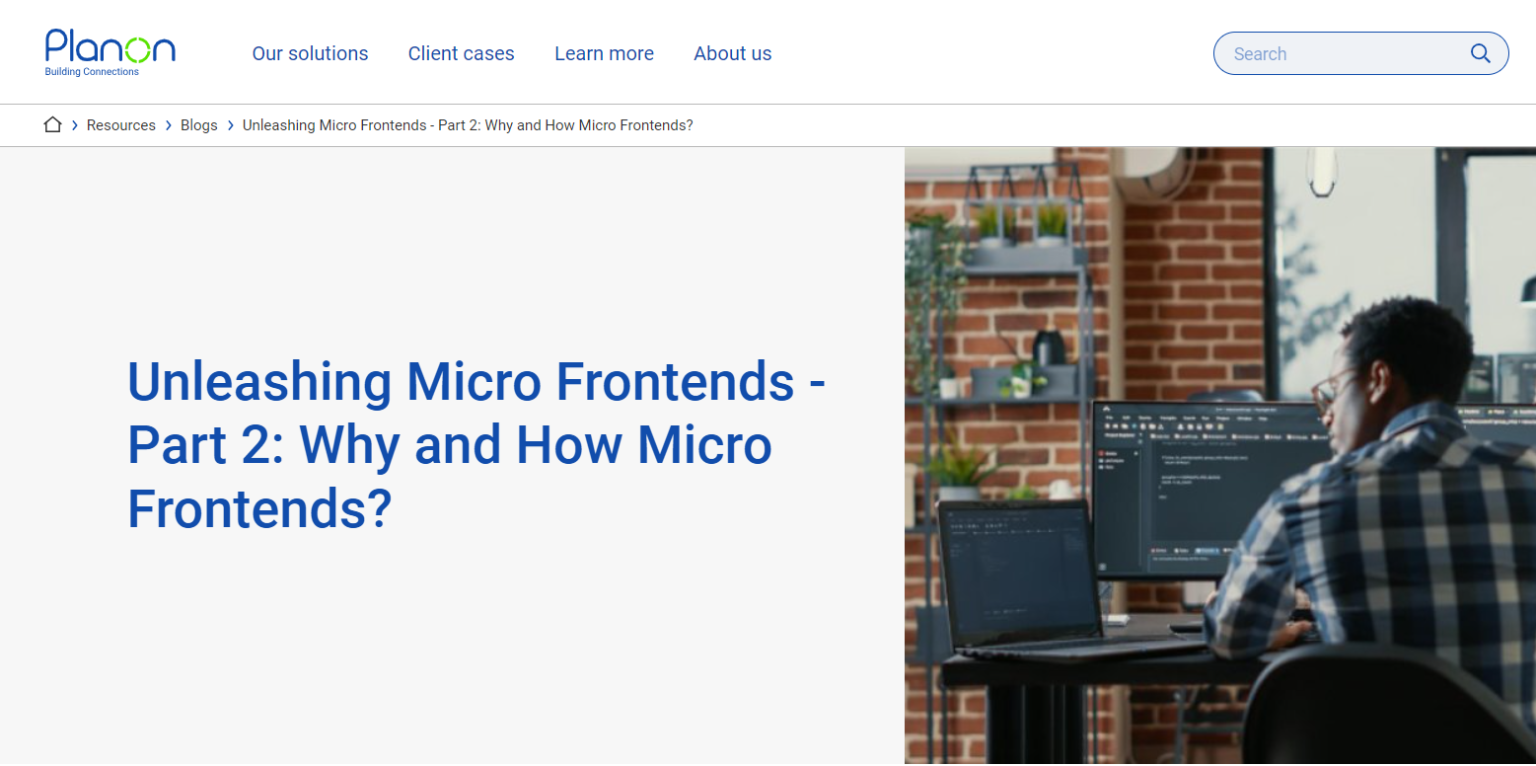Expand the navigation item for Our solutions
The height and width of the screenshot is (766, 1536).
click(x=310, y=53)
